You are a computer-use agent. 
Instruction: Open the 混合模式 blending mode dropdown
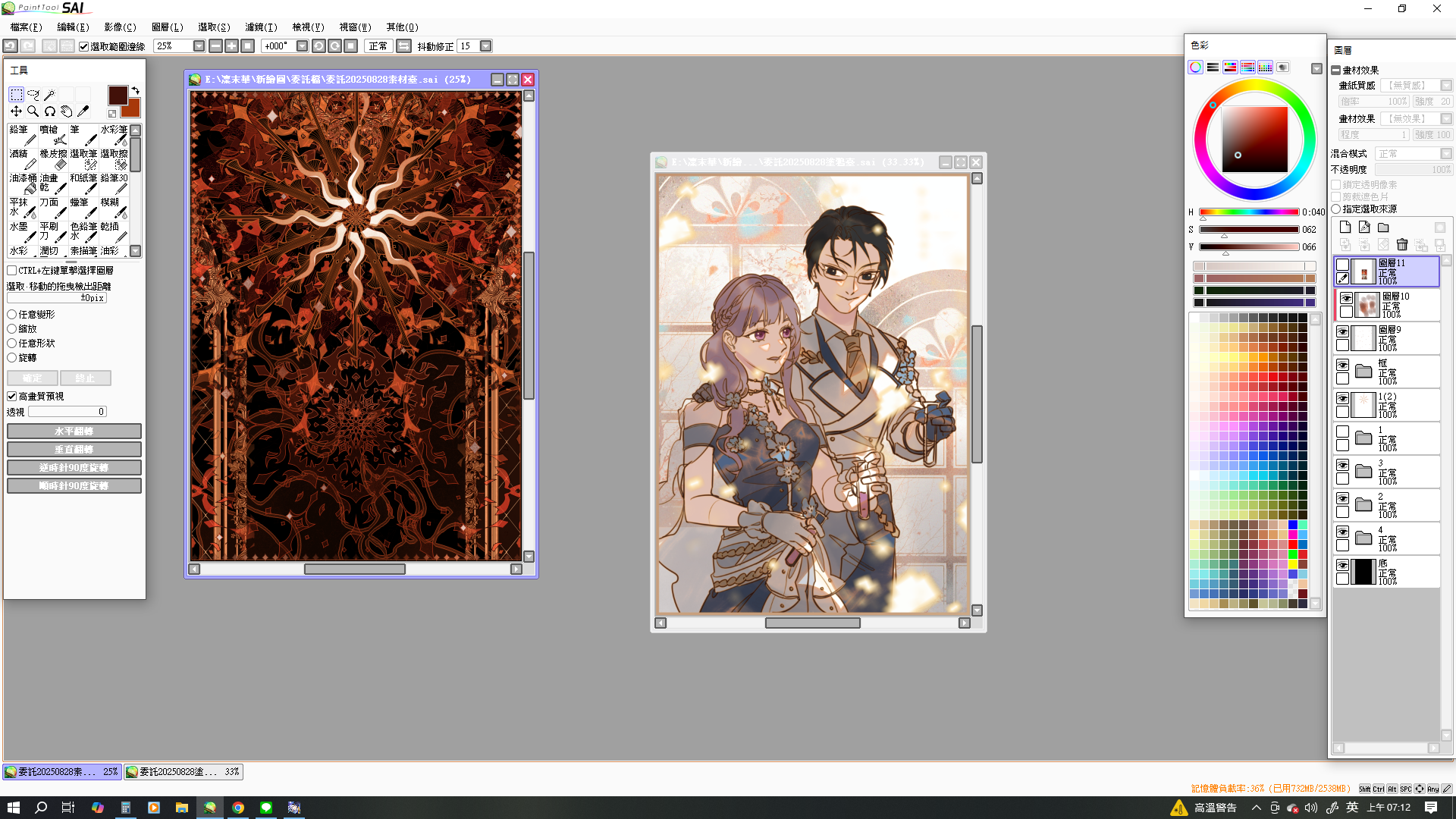(1446, 154)
